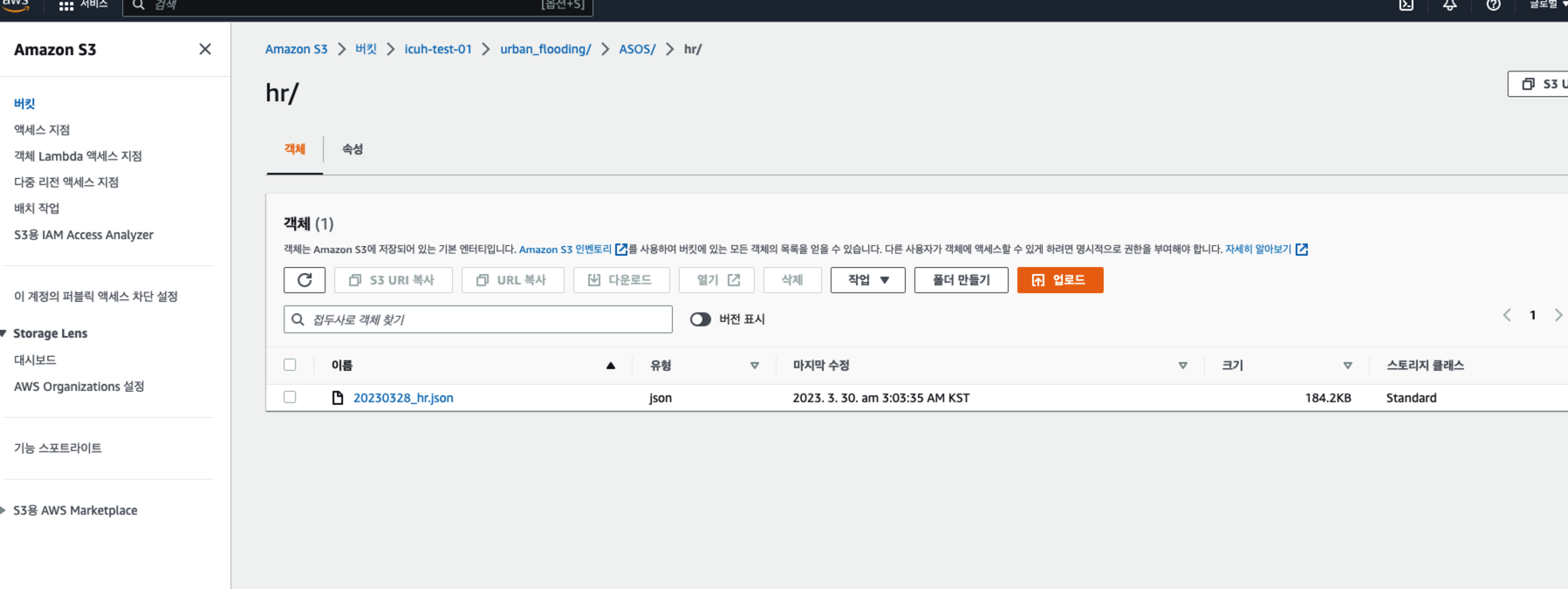This screenshot has width=1568, height=589.
Task: Collapse the Storage Lens section
Action: 4,333
